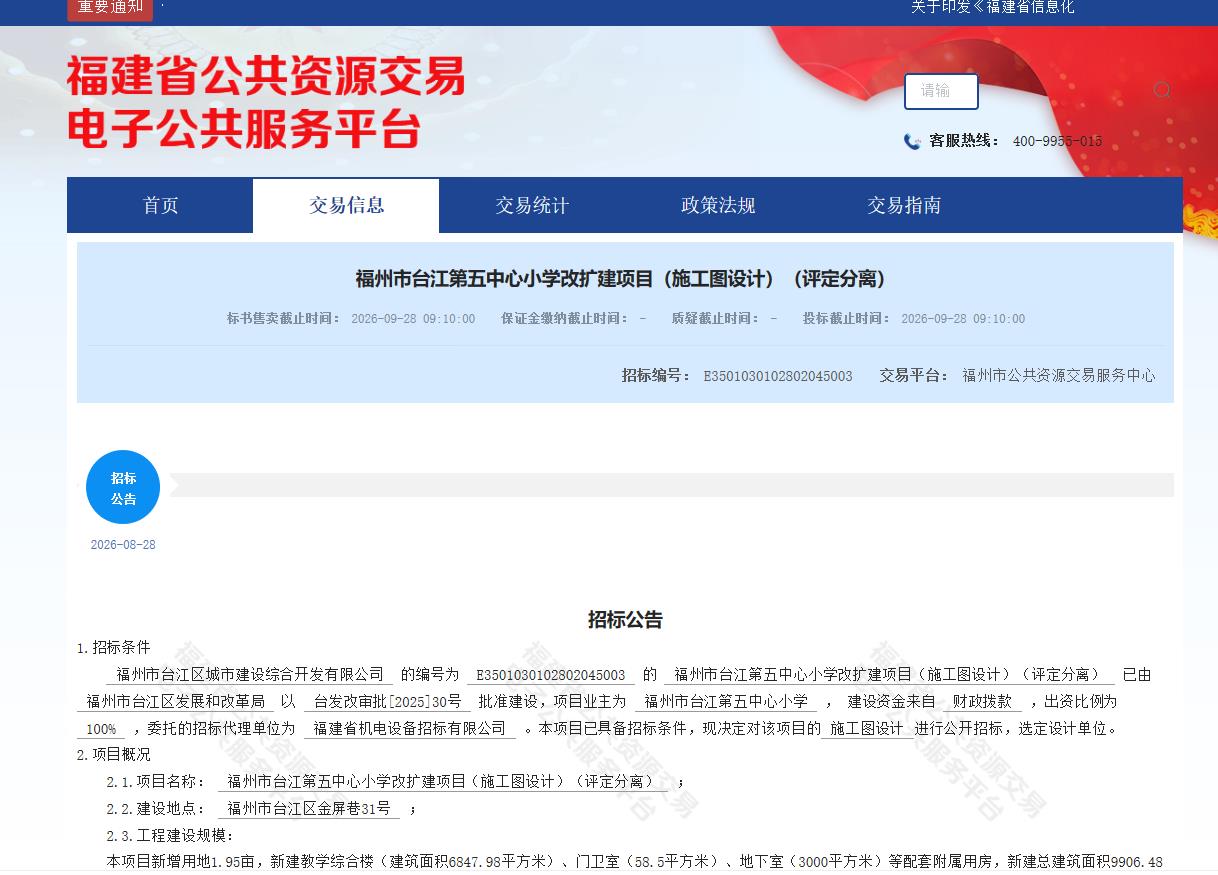Click the search magnifier icon
1218x875 pixels.
(x=1161, y=90)
